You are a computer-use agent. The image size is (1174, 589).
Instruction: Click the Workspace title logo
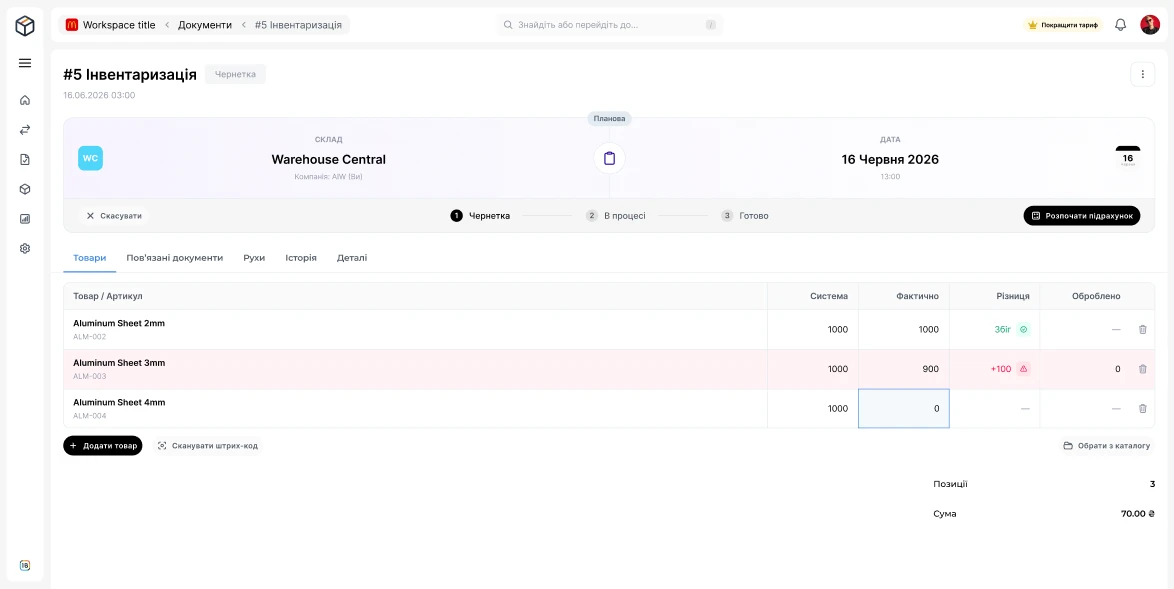coord(72,25)
